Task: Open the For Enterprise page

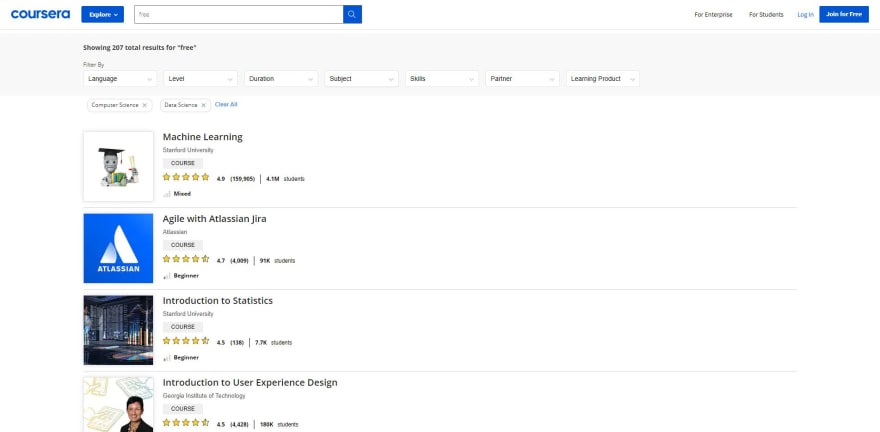Action: point(713,15)
